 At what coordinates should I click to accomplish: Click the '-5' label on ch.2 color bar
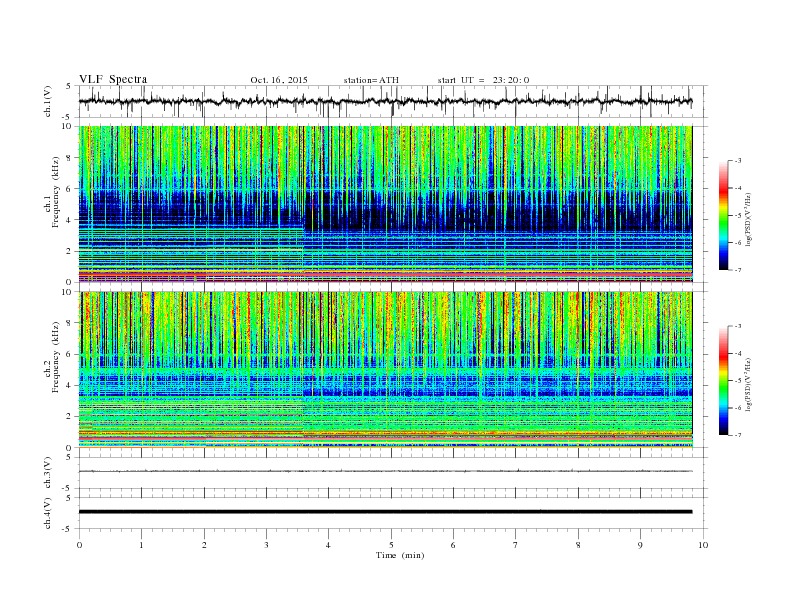point(737,381)
